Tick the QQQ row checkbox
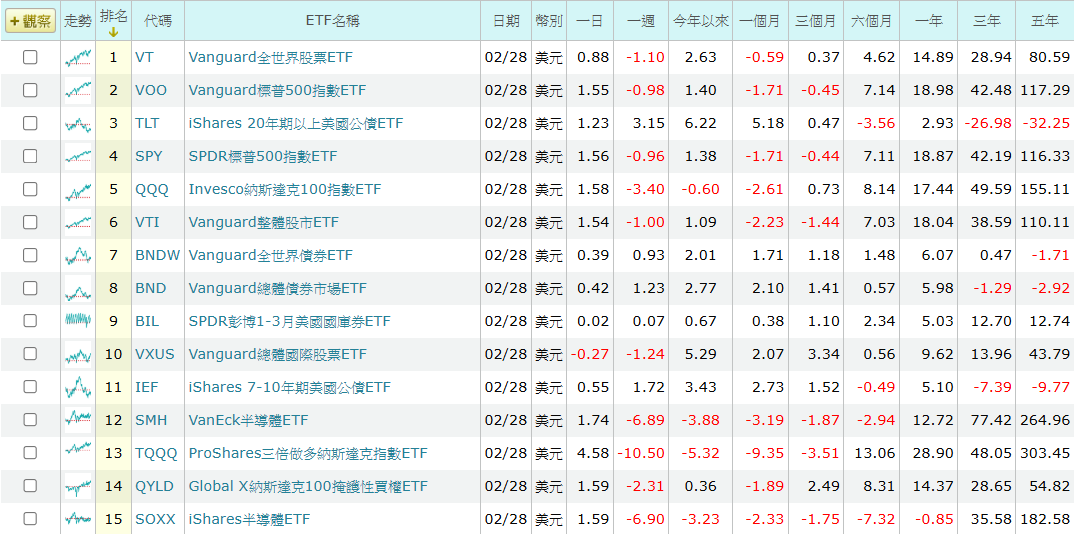The width and height of the screenshot is (1076, 534). pyautogui.click(x=30, y=189)
